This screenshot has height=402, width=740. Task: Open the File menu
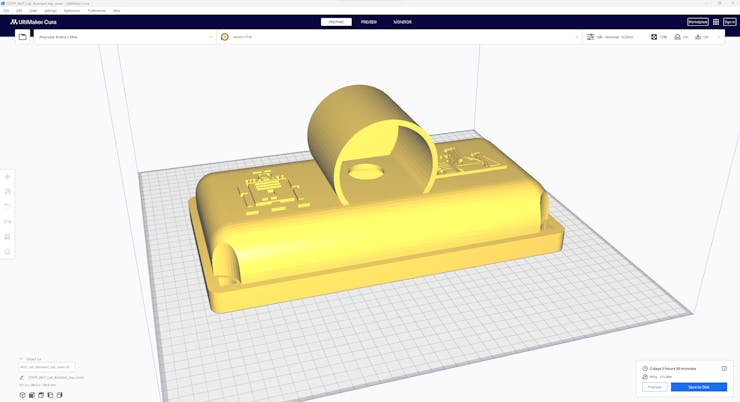click(x=6, y=10)
